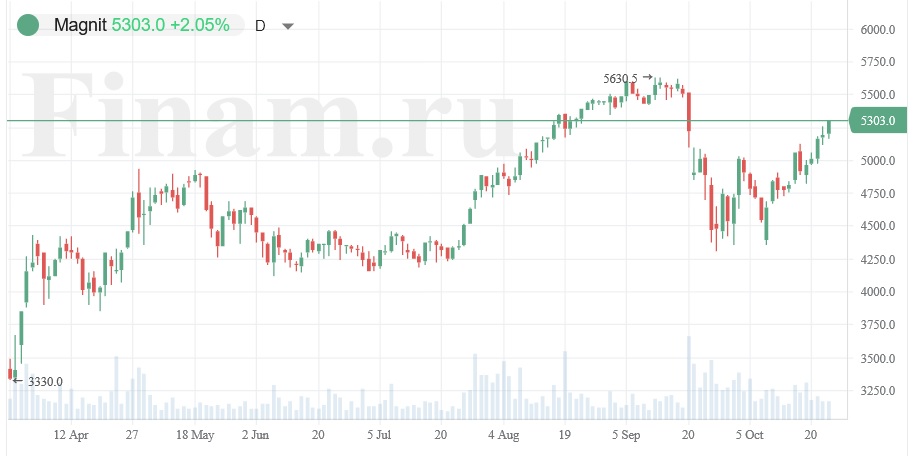Click the 4 Aug date label
Screen dimensions: 918x456
503,435
